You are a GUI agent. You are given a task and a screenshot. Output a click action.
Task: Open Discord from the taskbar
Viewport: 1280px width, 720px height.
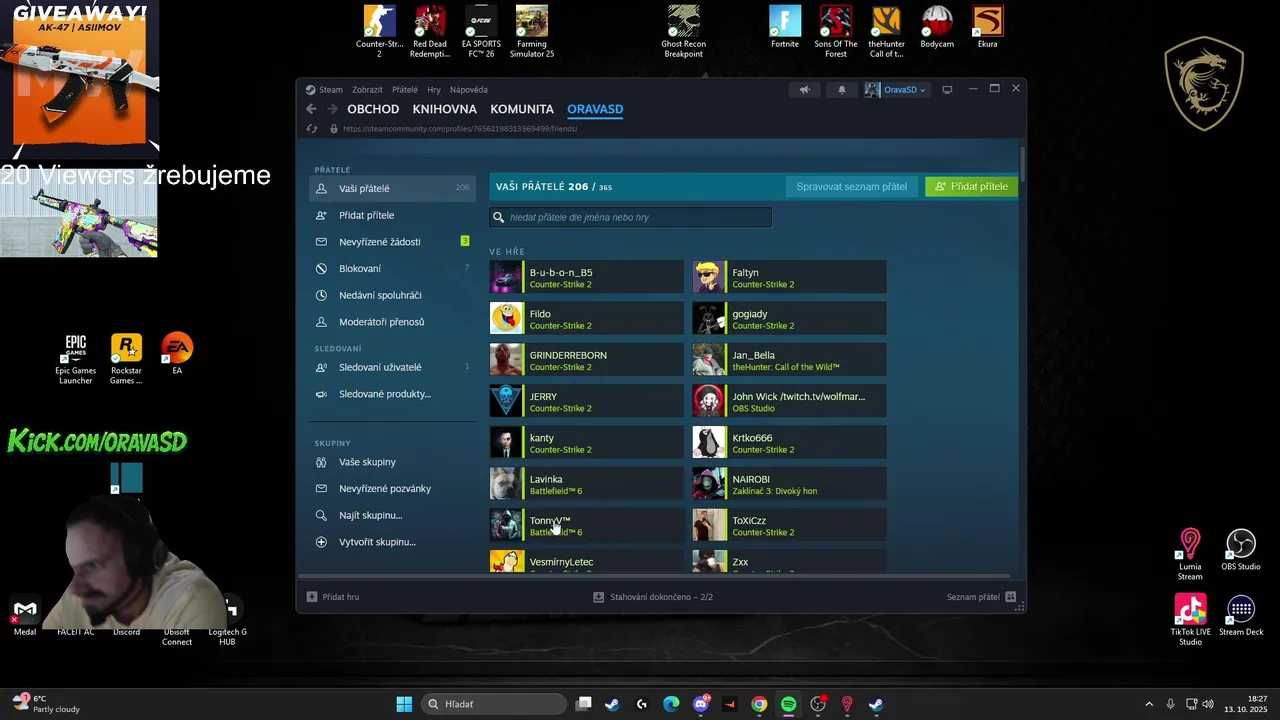pos(701,704)
